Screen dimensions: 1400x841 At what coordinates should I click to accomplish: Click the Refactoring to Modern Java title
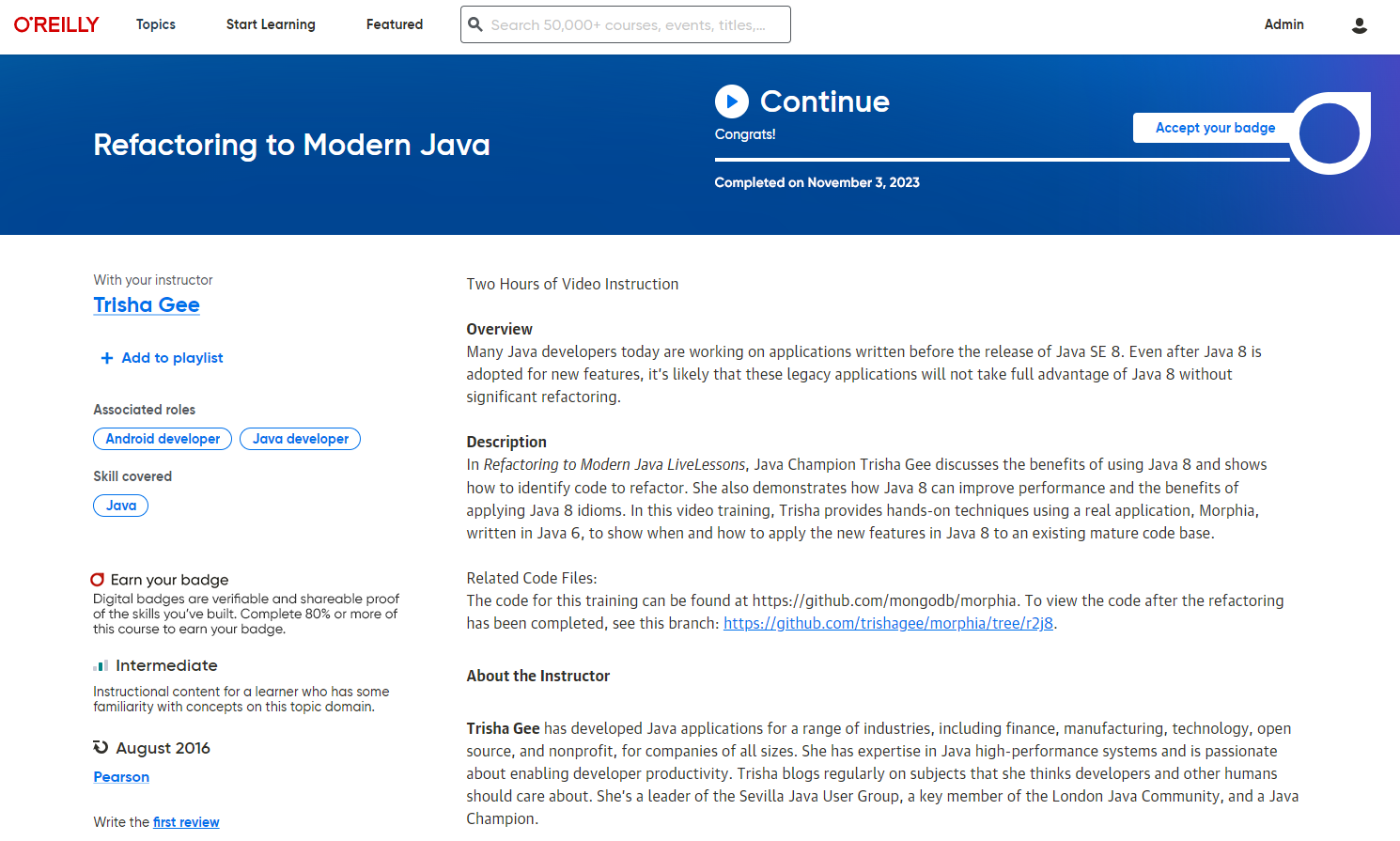click(x=291, y=145)
